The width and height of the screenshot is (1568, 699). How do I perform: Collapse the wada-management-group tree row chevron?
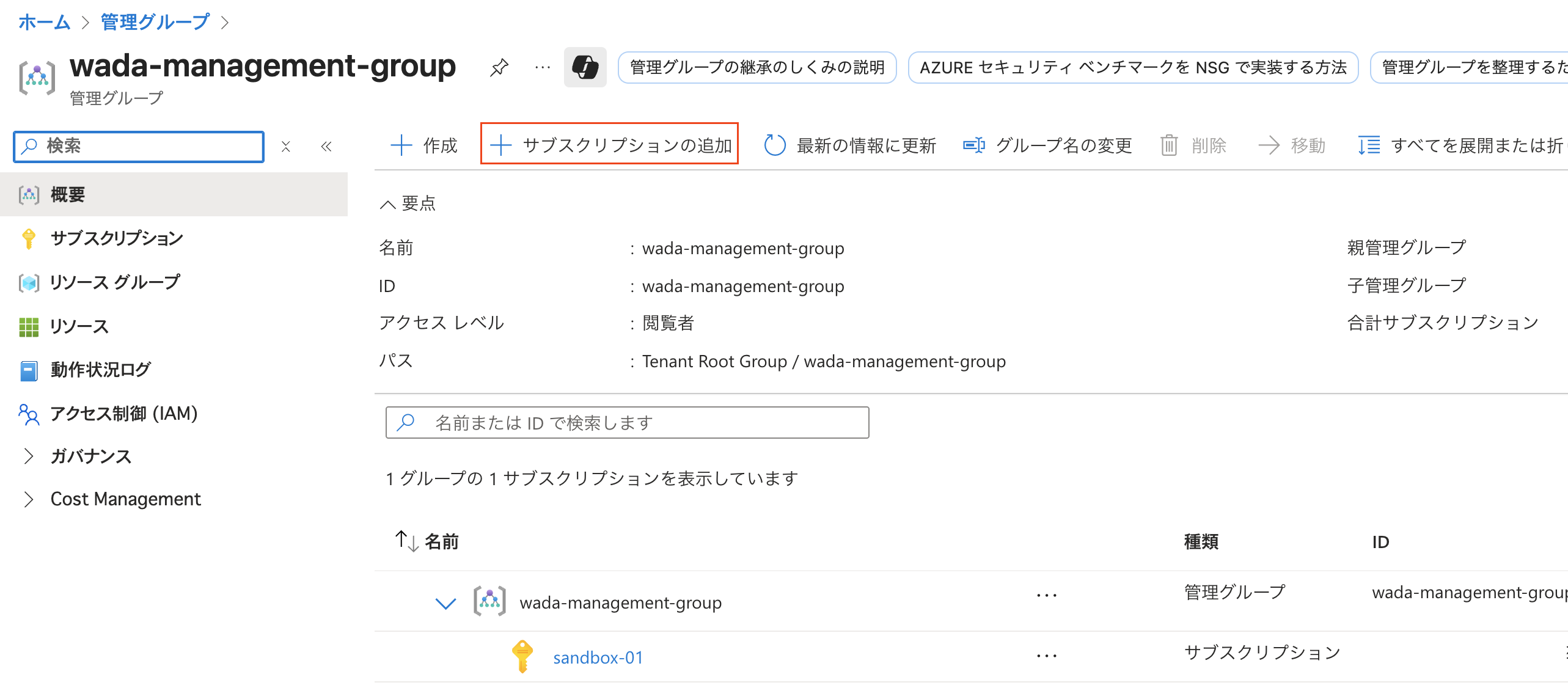tap(445, 603)
